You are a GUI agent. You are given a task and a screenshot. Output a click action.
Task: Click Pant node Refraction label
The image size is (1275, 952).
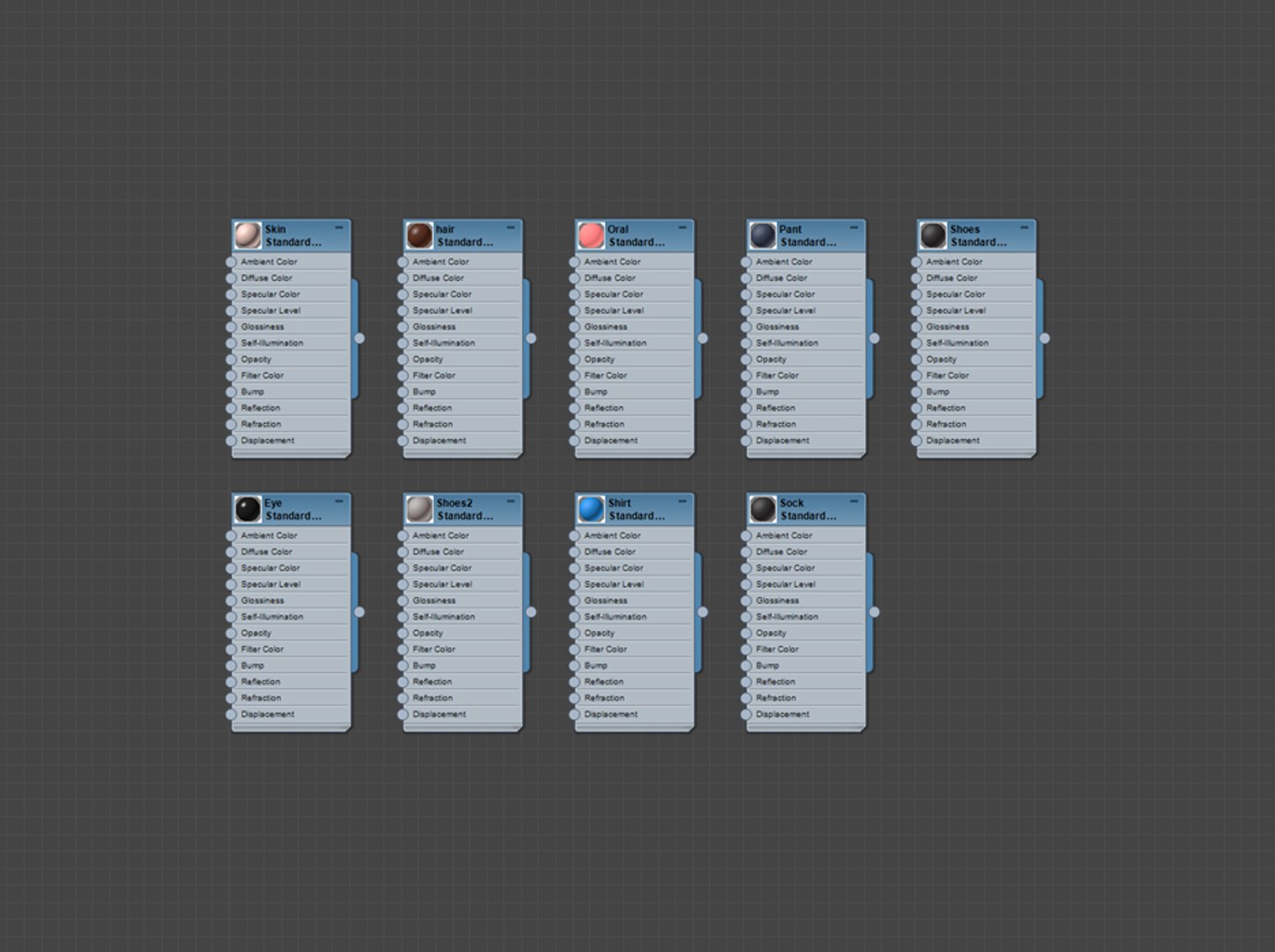[776, 425]
